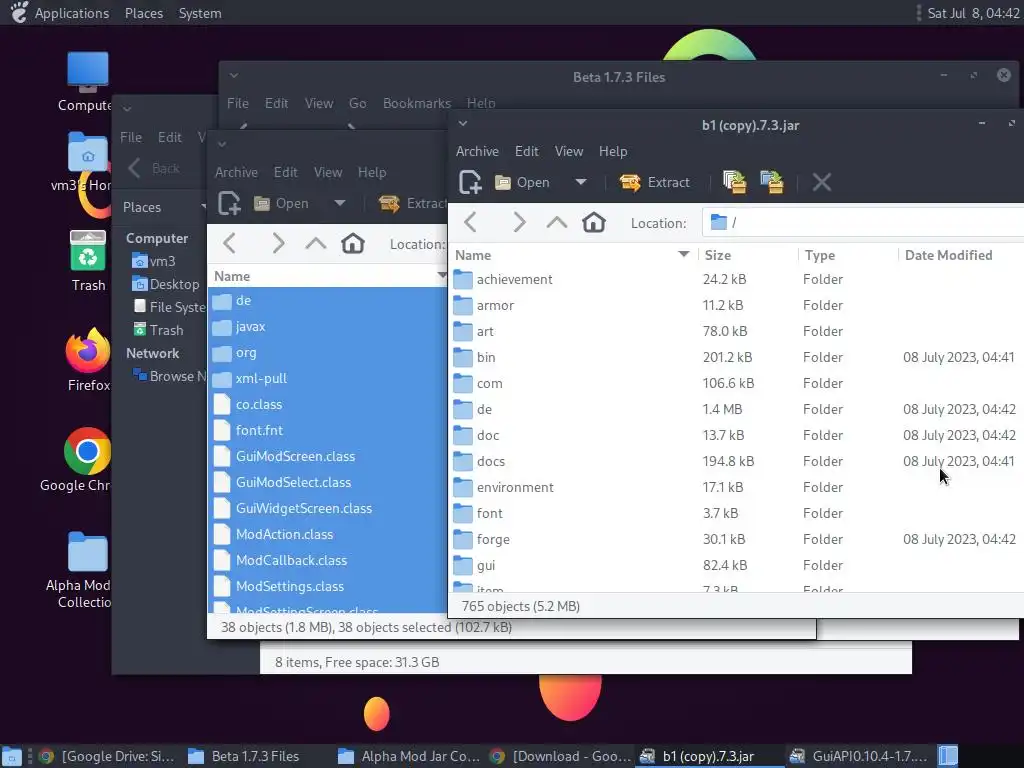
Task: Switch to Beta 1.7.3 Files taskbar item
Action: 244,756
